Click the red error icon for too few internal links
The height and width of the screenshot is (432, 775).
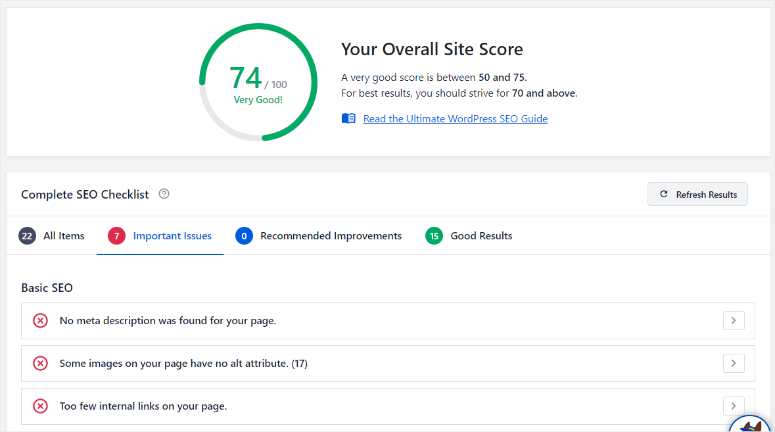[x=41, y=406]
